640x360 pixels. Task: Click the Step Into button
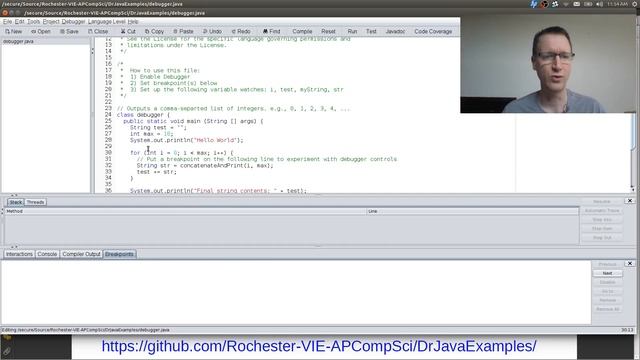602,220
